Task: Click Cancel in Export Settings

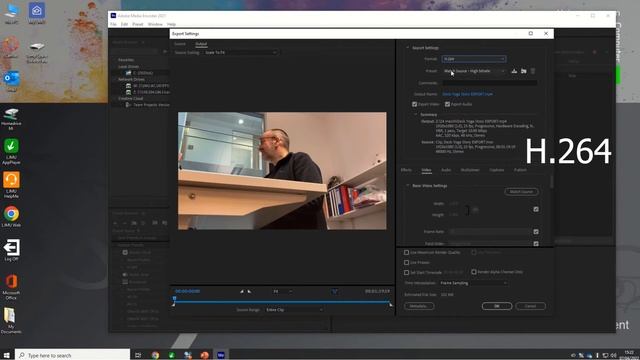Action: pyautogui.click(x=530, y=306)
